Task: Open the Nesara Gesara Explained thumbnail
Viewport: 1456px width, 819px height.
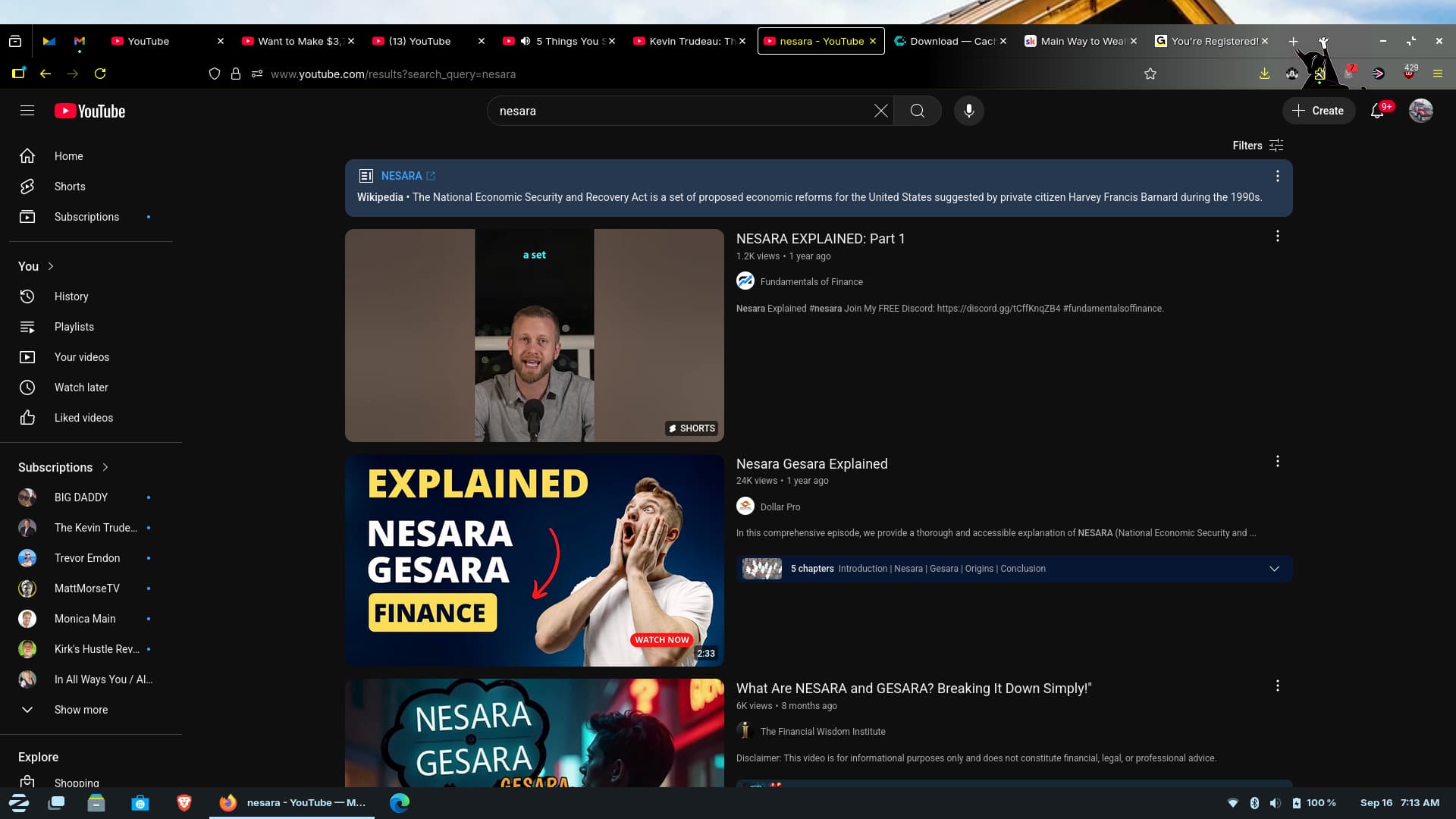Action: [x=534, y=560]
